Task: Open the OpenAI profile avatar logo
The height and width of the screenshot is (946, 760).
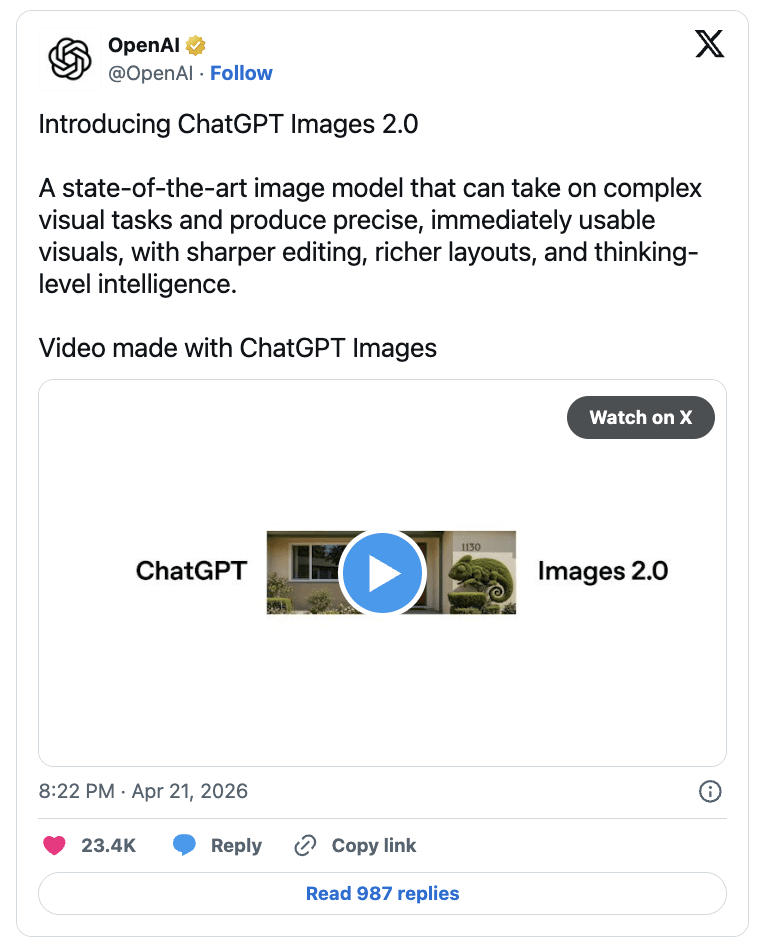Action: pyautogui.click(x=70, y=59)
